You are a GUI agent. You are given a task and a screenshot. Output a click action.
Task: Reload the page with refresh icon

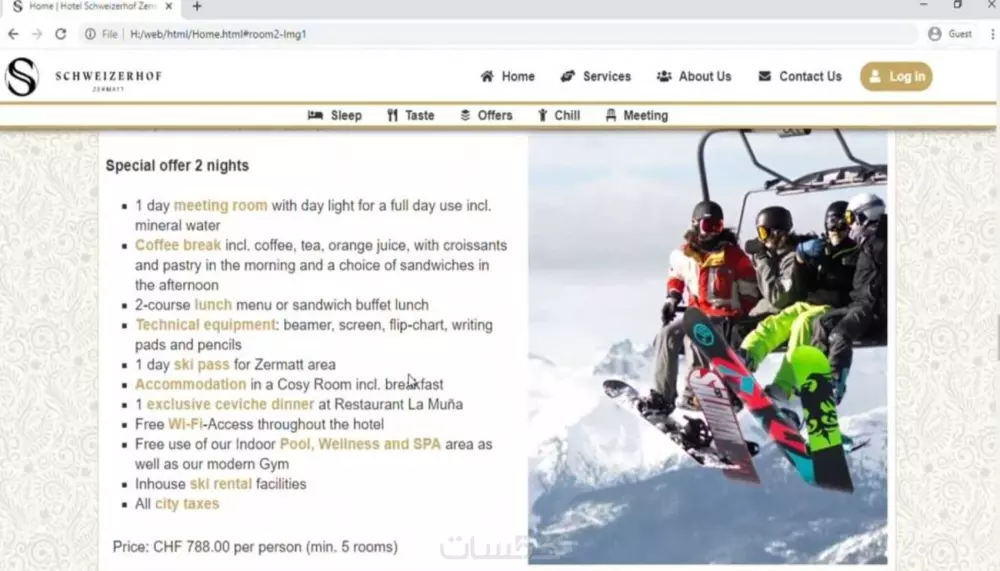61,34
